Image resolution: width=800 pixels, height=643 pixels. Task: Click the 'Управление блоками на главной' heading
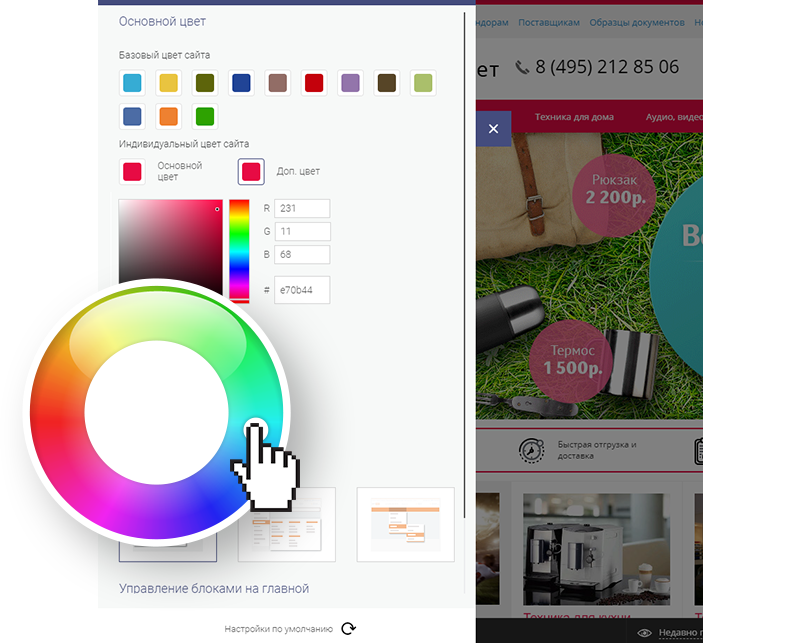[214, 588]
